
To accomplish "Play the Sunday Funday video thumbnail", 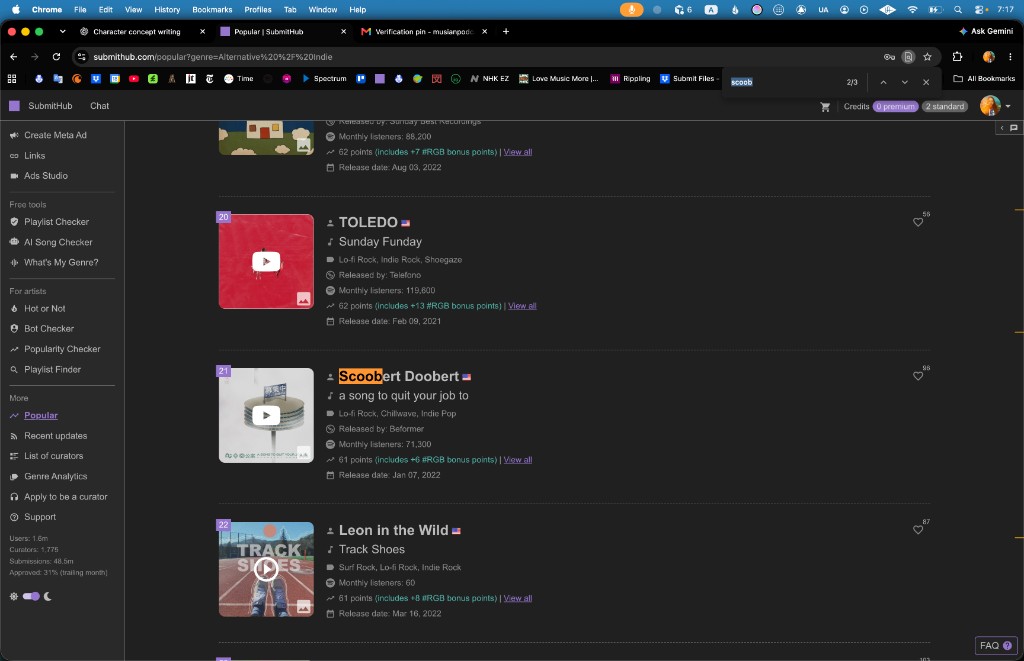I will pos(266,261).
